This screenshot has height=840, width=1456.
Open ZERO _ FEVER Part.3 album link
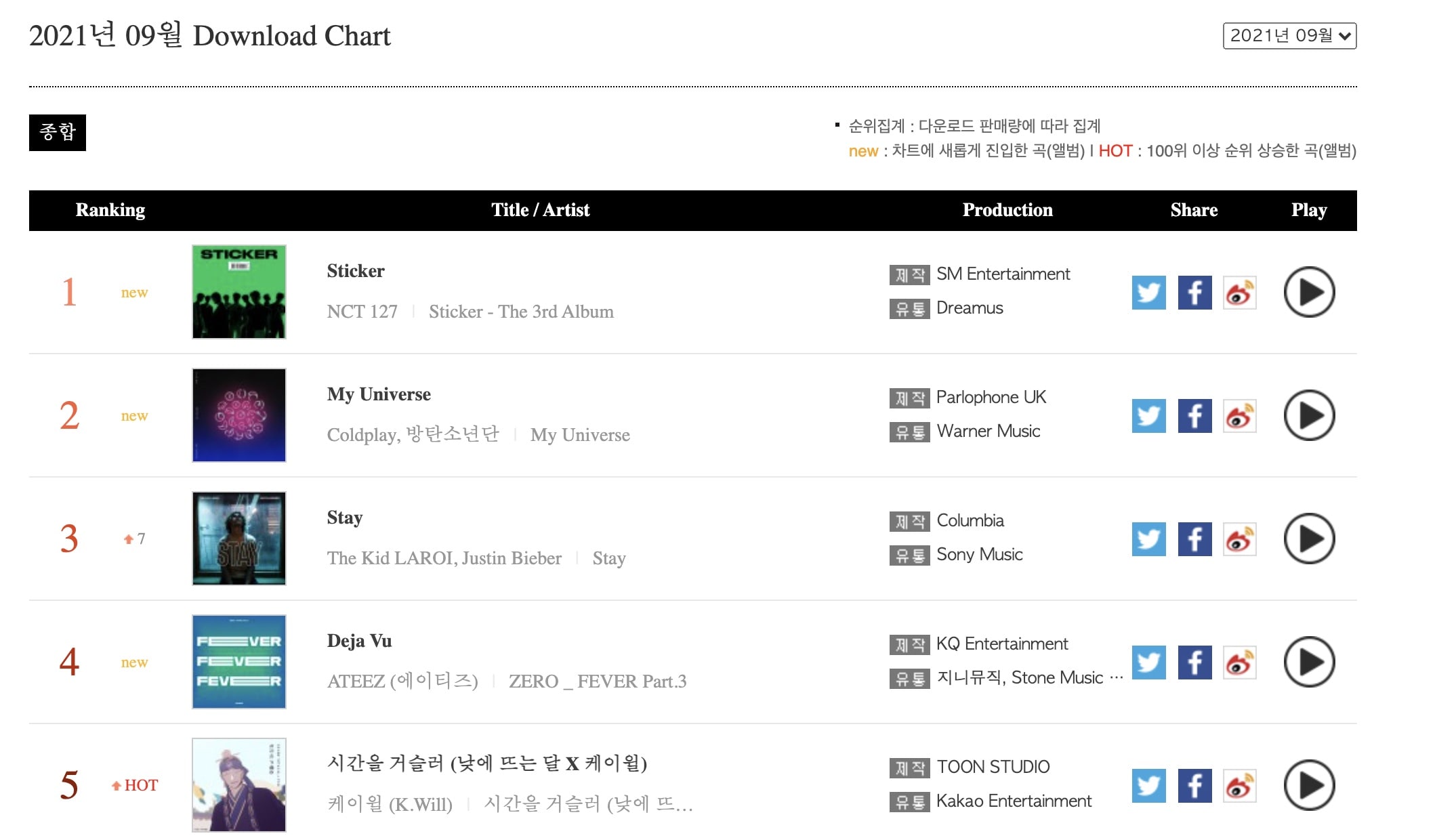point(598,681)
